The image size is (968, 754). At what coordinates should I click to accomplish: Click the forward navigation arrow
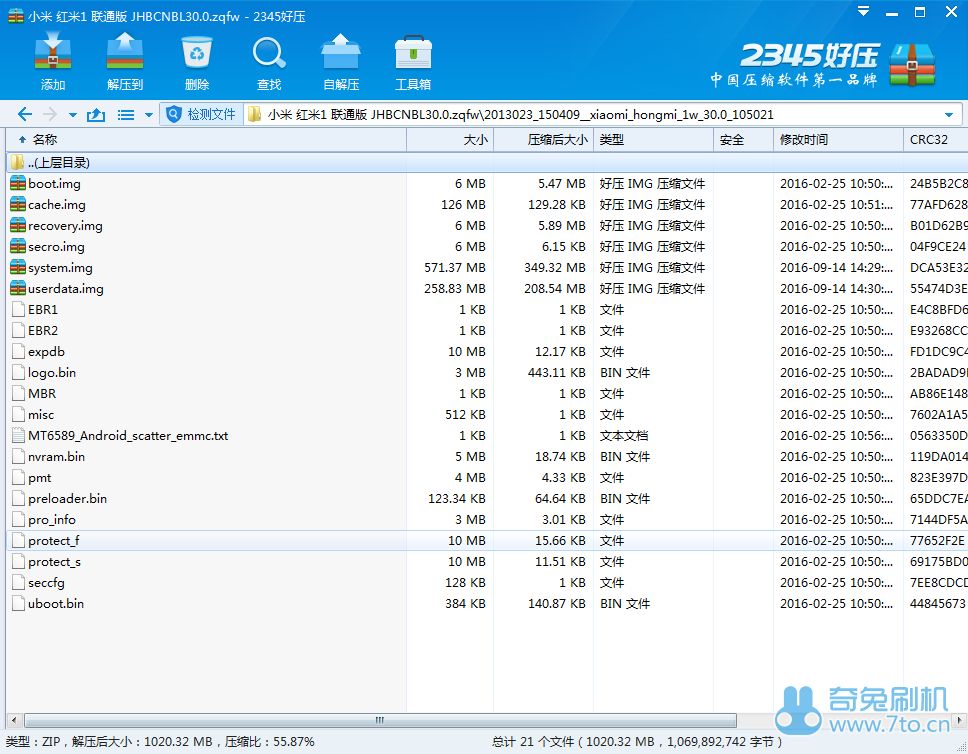tap(50, 114)
